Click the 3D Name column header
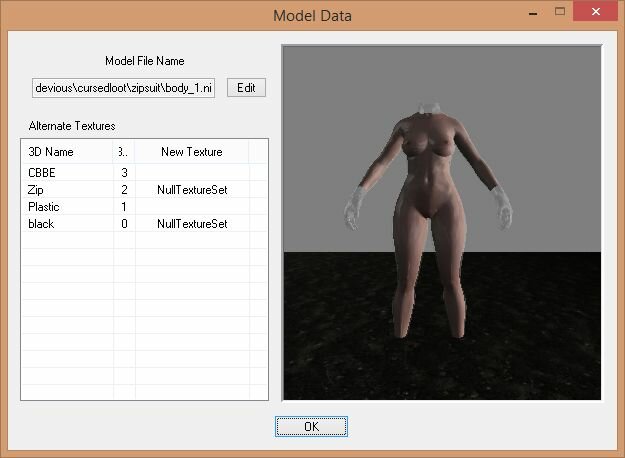 [67, 151]
